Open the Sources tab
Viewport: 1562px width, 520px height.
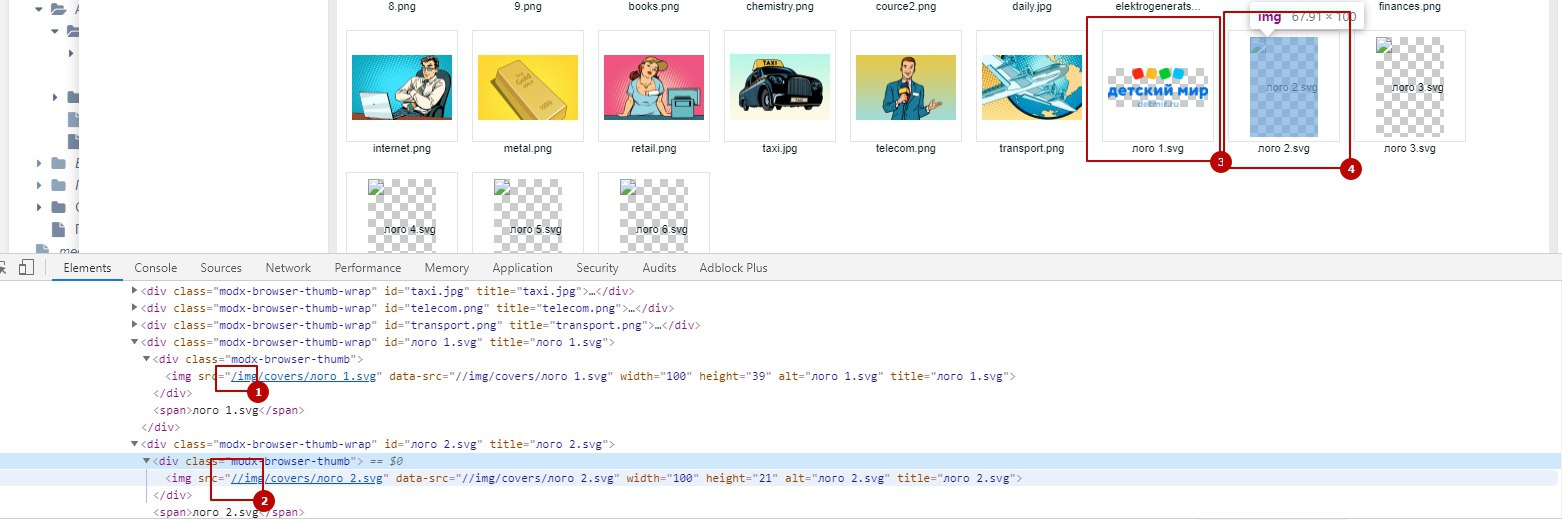(221, 268)
